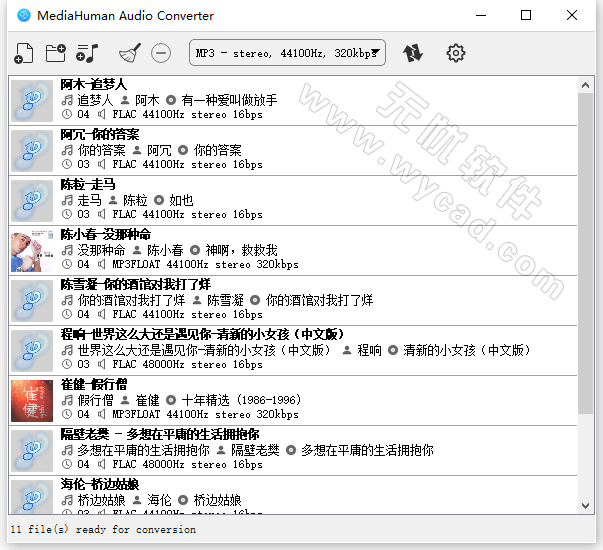Minimize the MediaHuman Audio Converter window
Image resolution: width=603 pixels, height=550 pixels.
pos(481,16)
